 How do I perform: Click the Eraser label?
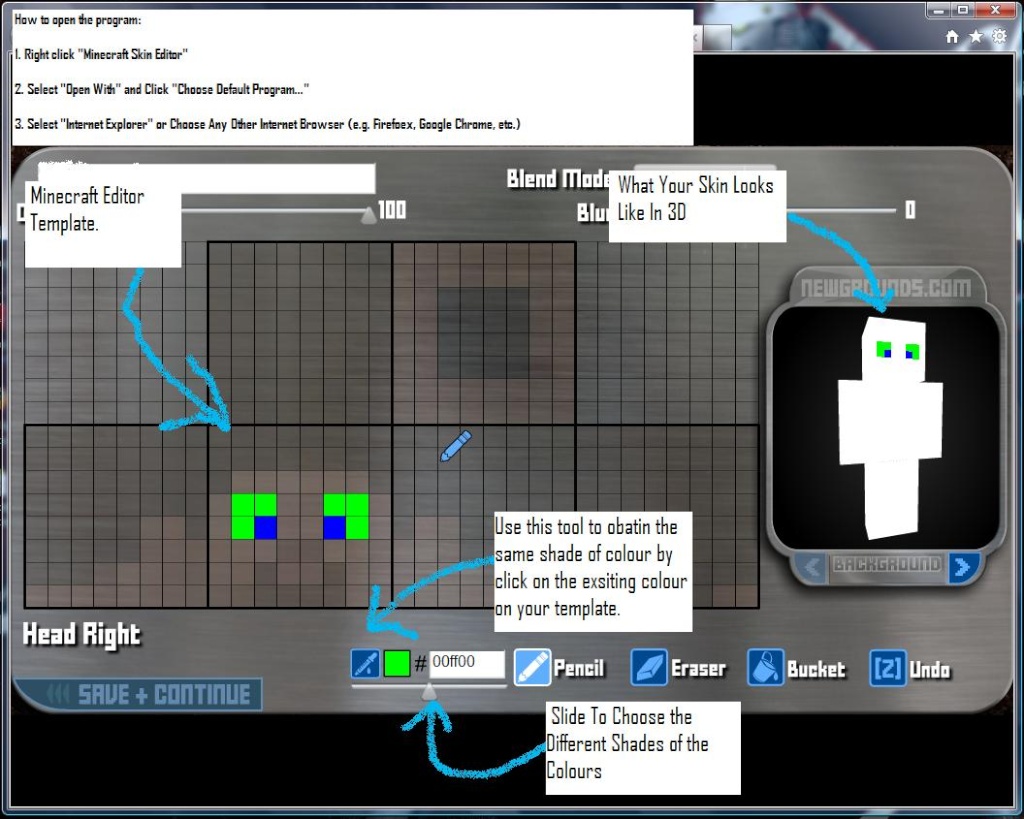pyautogui.click(x=698, y=669)
